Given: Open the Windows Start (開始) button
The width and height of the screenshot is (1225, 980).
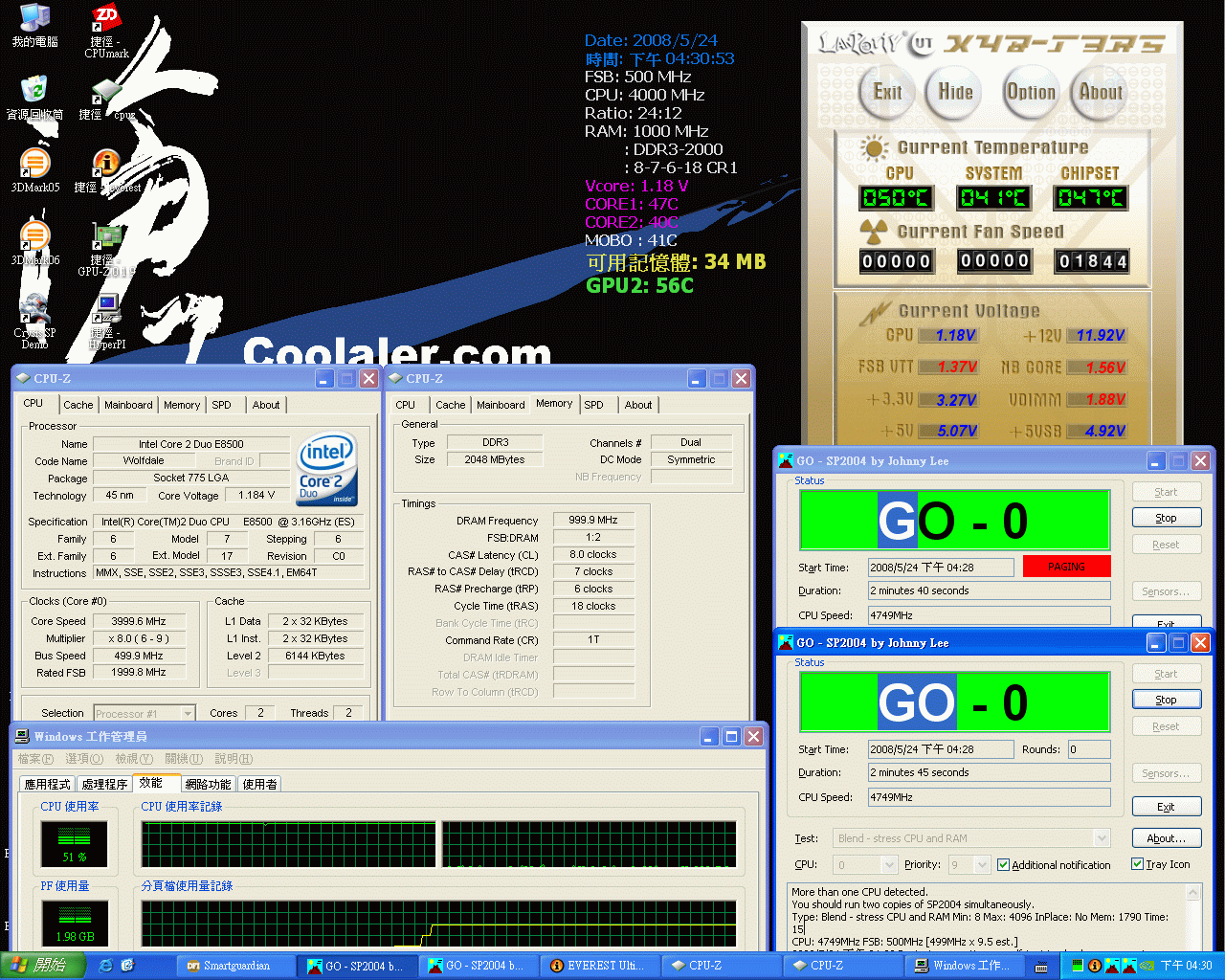Looking at the screenshot, I should point(43,966).
